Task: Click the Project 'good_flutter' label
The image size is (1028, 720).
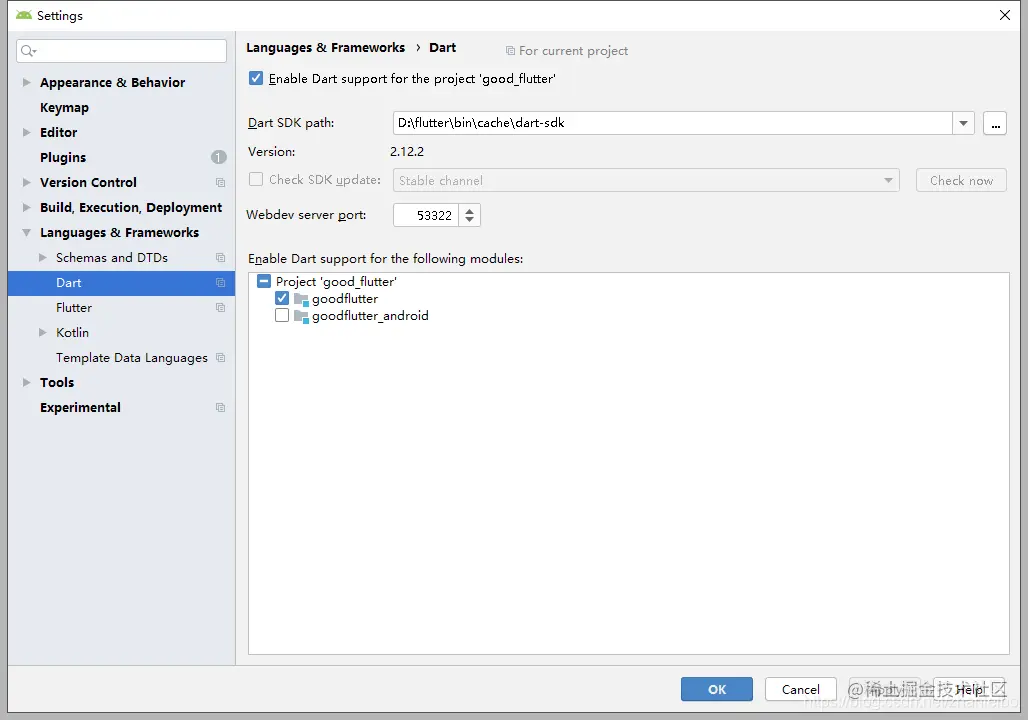Action: tap(336, 282)
